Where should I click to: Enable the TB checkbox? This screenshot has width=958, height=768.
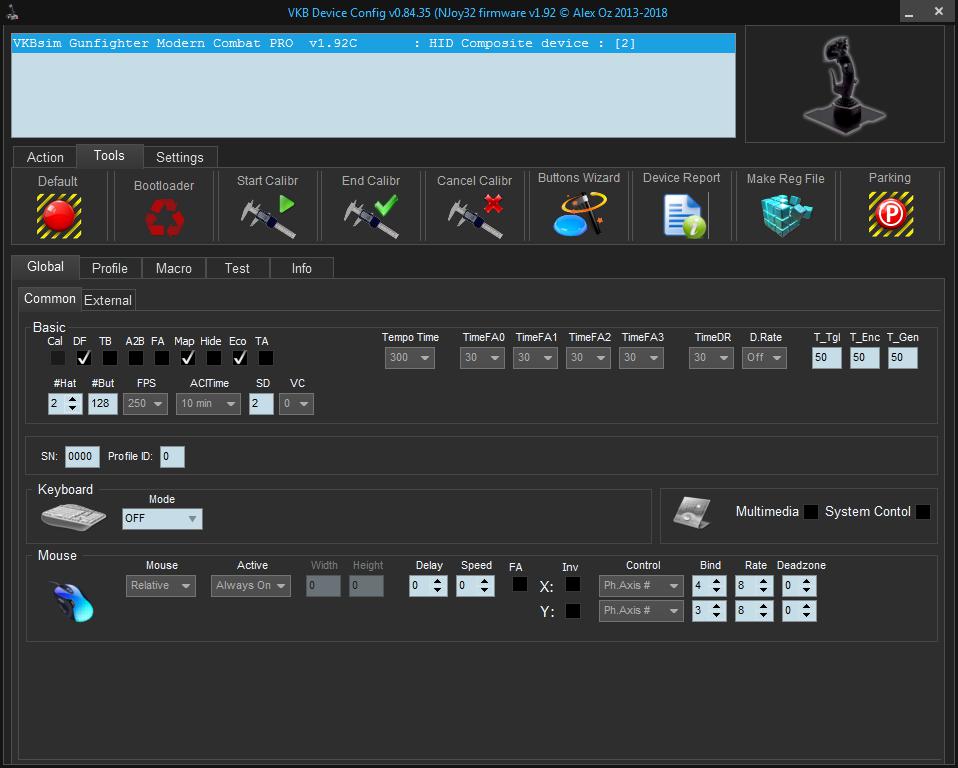[110, 358]
